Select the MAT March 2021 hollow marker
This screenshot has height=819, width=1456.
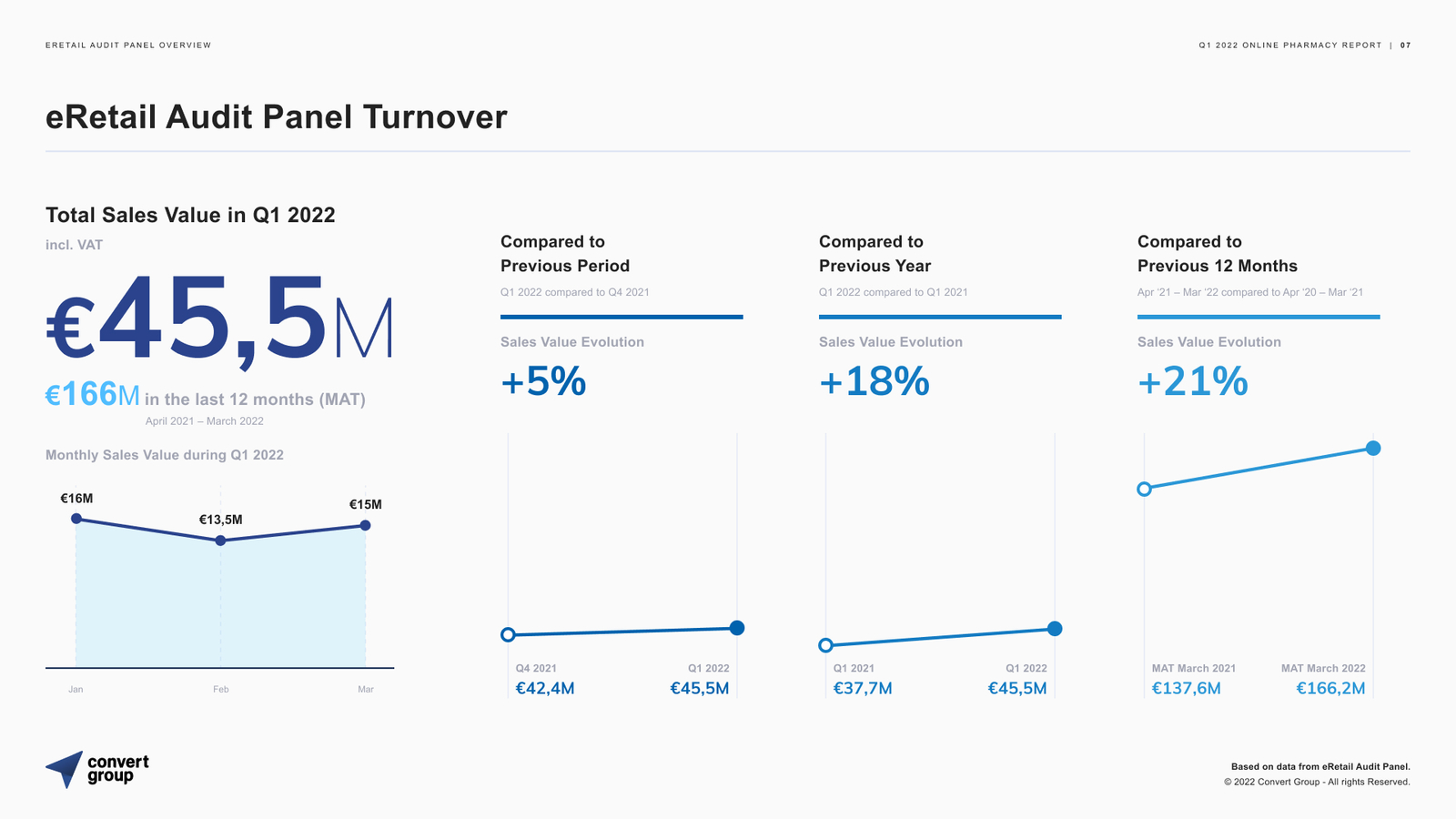click(1145, 489)
